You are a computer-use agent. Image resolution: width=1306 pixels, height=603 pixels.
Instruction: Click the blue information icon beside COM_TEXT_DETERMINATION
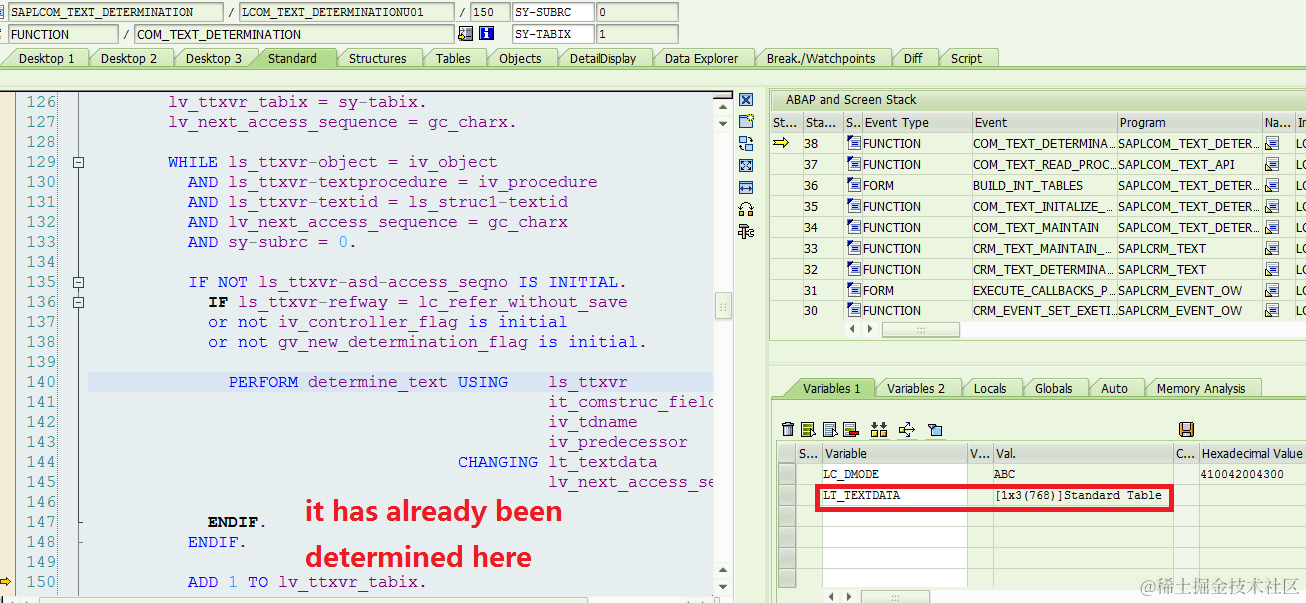click(487, 33)
